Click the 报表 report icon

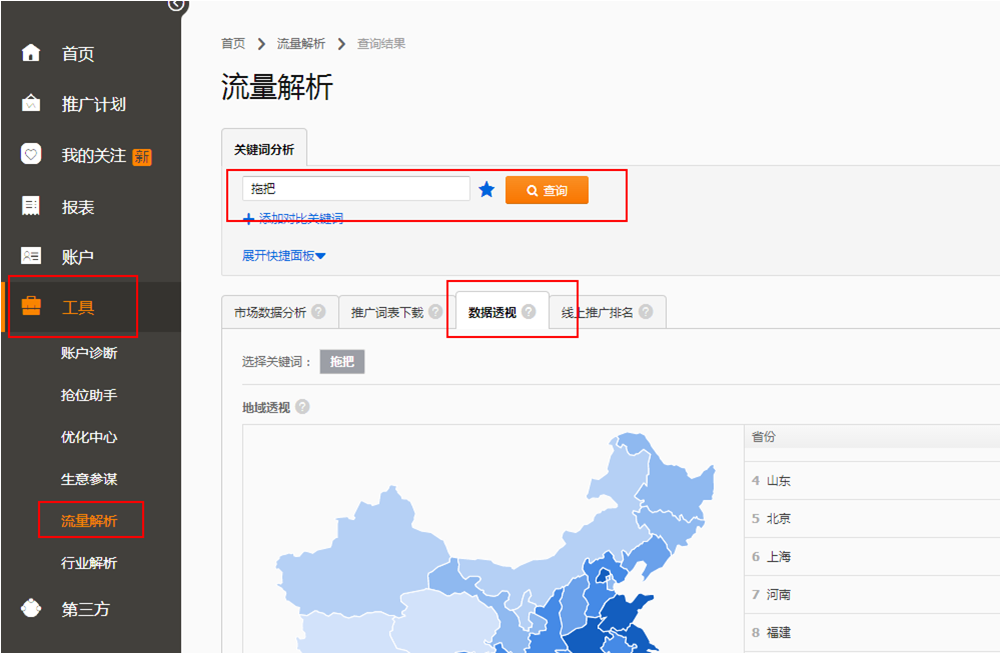point(32,206)
